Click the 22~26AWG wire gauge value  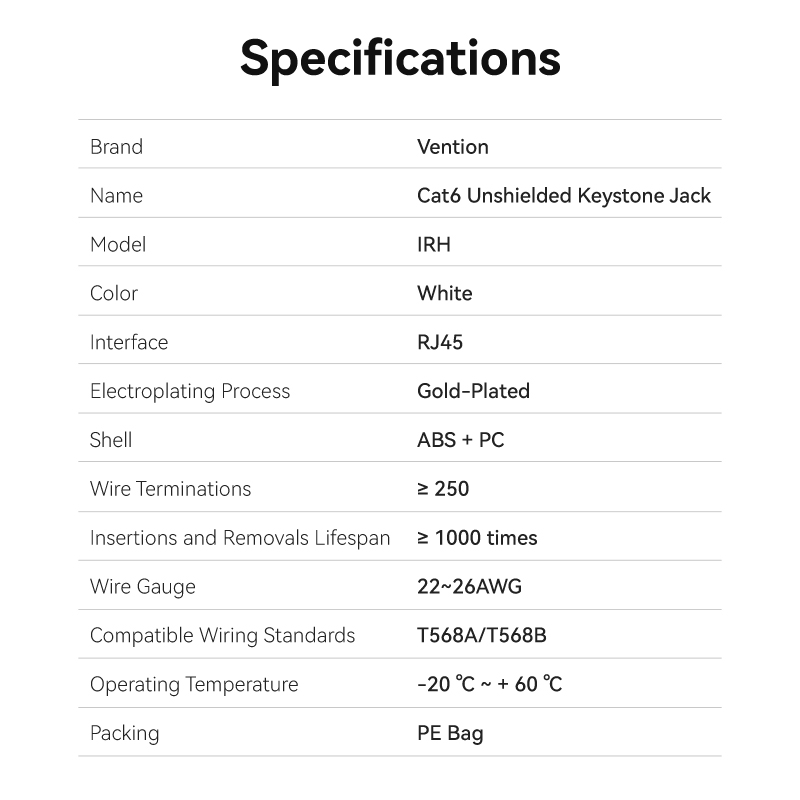tap(469, 587)
